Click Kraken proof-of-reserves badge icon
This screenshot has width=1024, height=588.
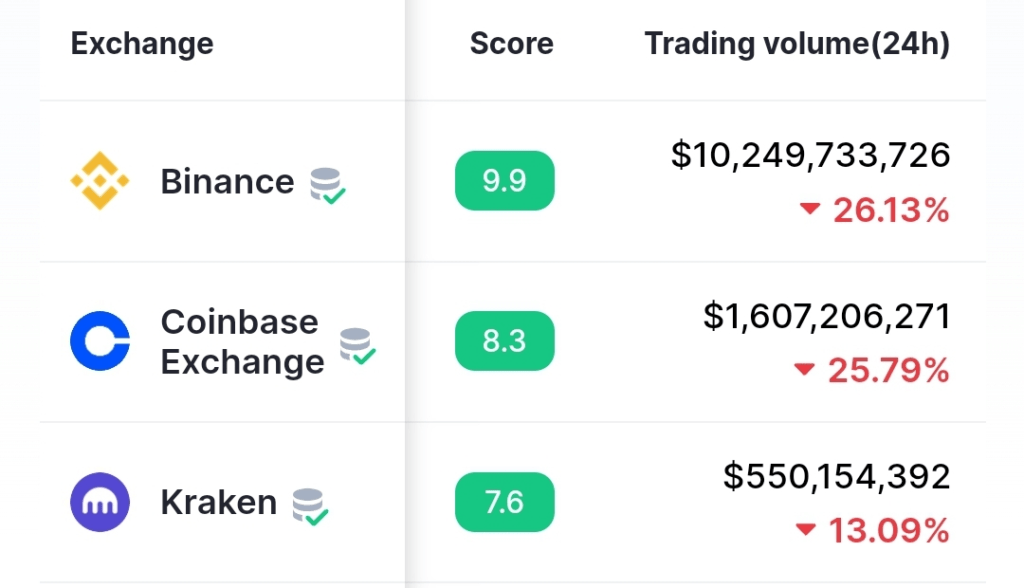[x=310, y=507]
